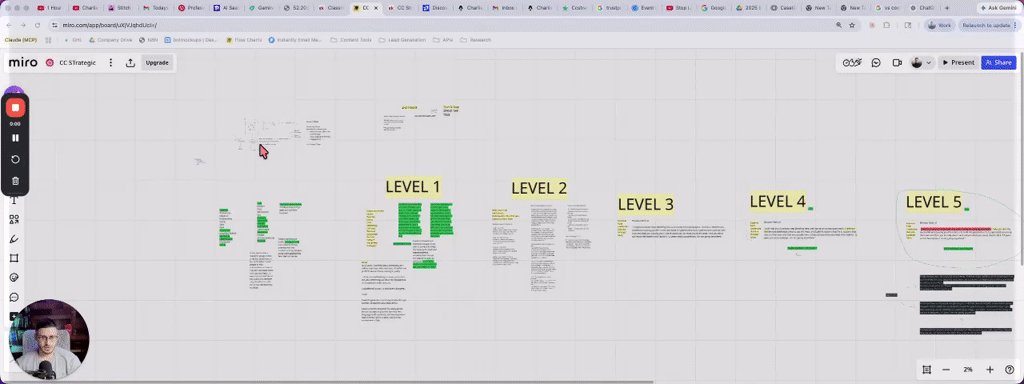Go forward with the browser forward arrow
1024x384 pixels.
tap(23, 25)
